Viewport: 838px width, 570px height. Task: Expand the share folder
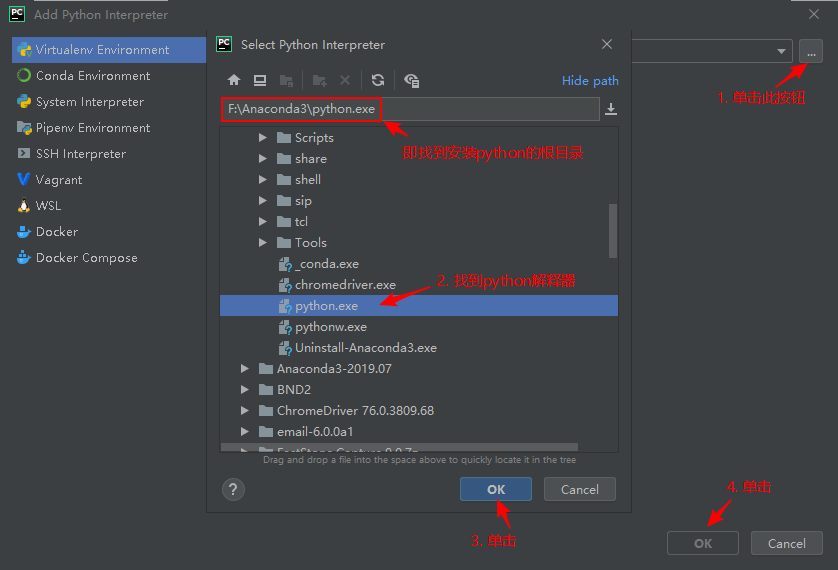click(x=262, y=159)
